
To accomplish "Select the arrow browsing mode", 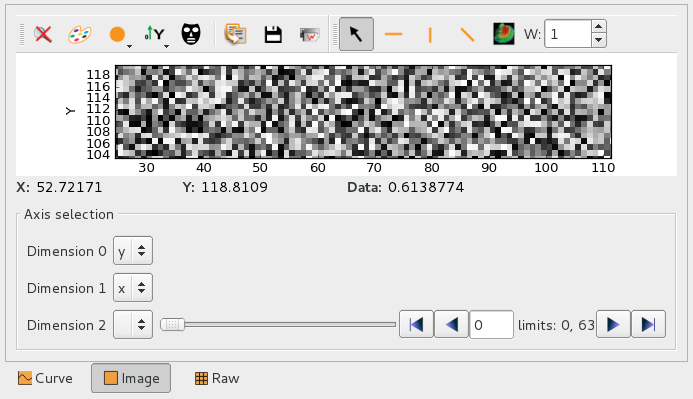I will click(x=356, y=34).
